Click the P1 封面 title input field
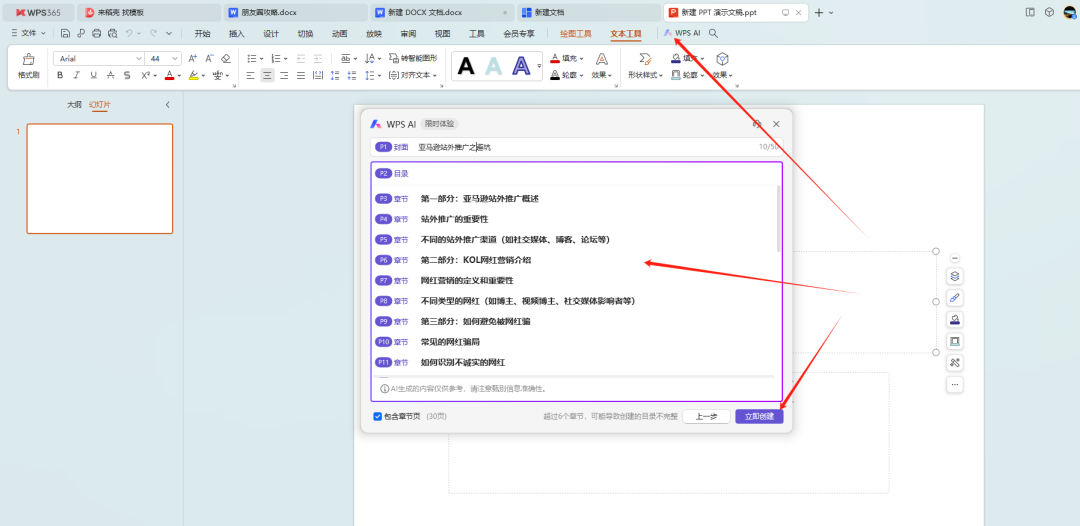Image resolution: width=1080 pixels, height=526 pixels. (x=577, y=147)
